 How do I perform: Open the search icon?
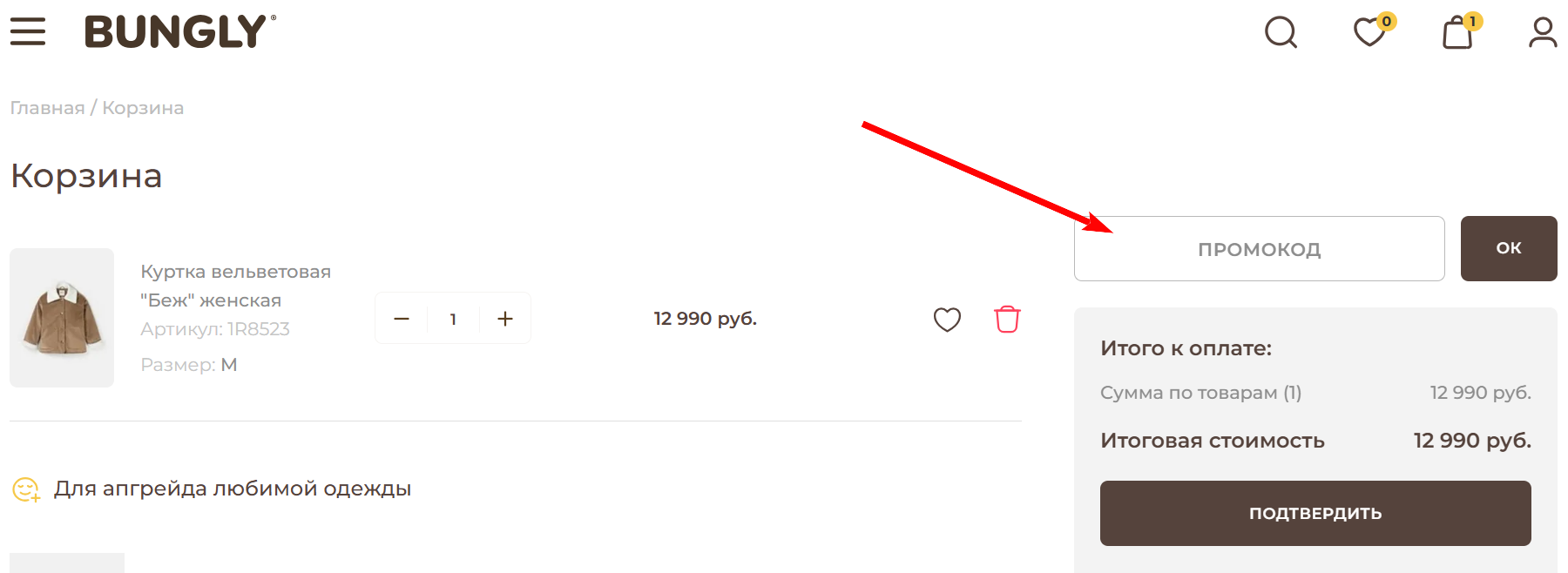point(1281,33)
